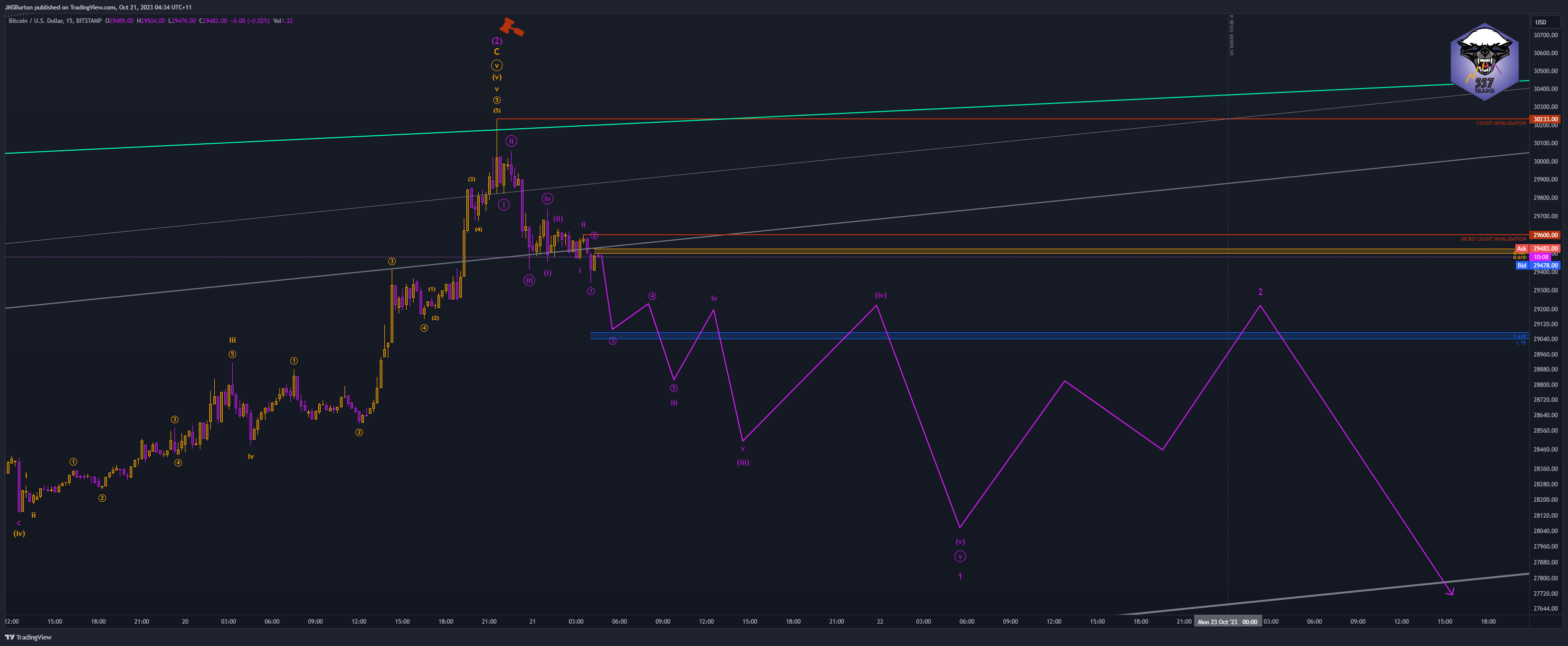Select the red 29600.00 micro invalidation price tag

pyautogui.click(x=1546, y=235)
